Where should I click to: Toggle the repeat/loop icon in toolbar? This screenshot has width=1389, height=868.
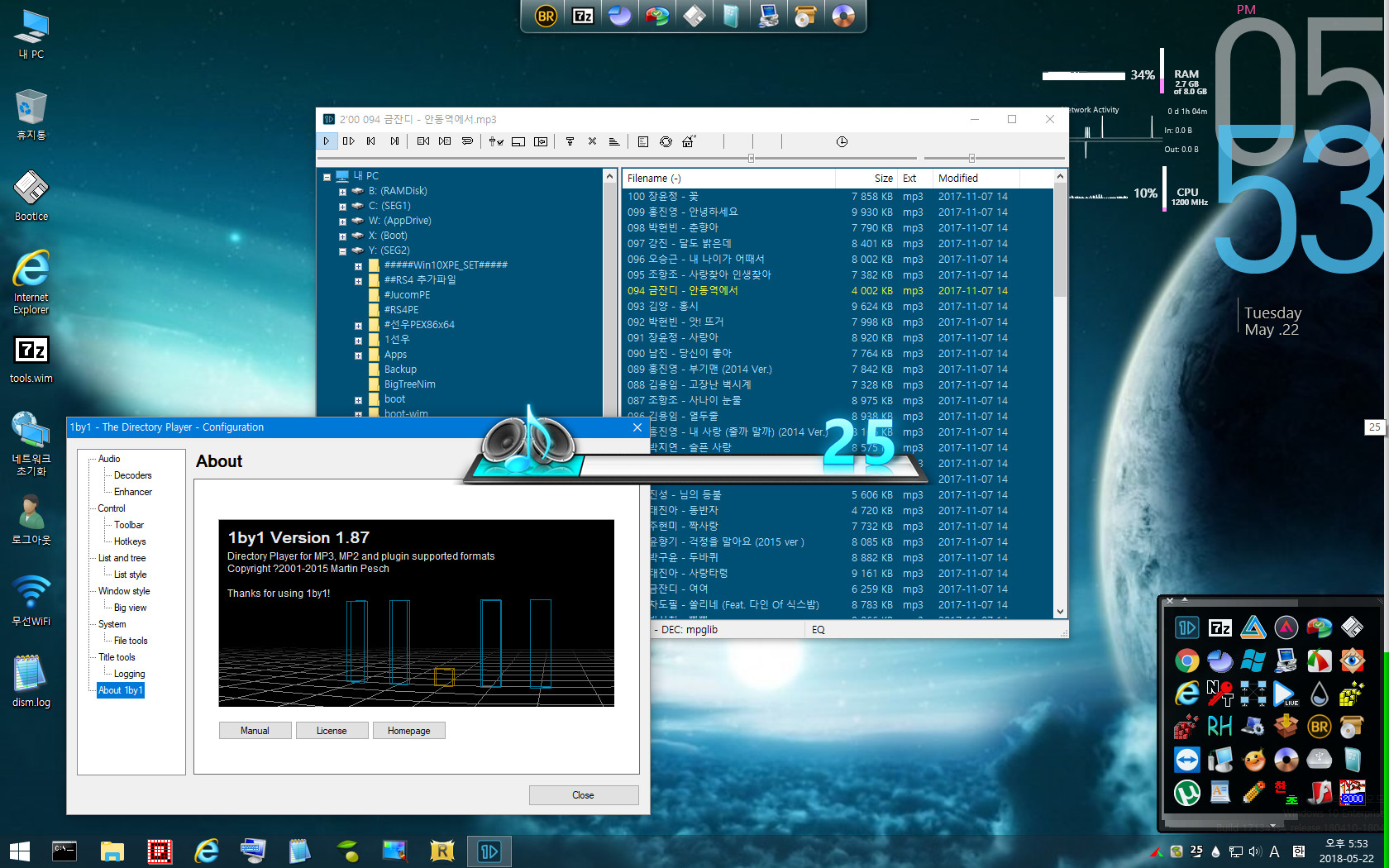467,141
